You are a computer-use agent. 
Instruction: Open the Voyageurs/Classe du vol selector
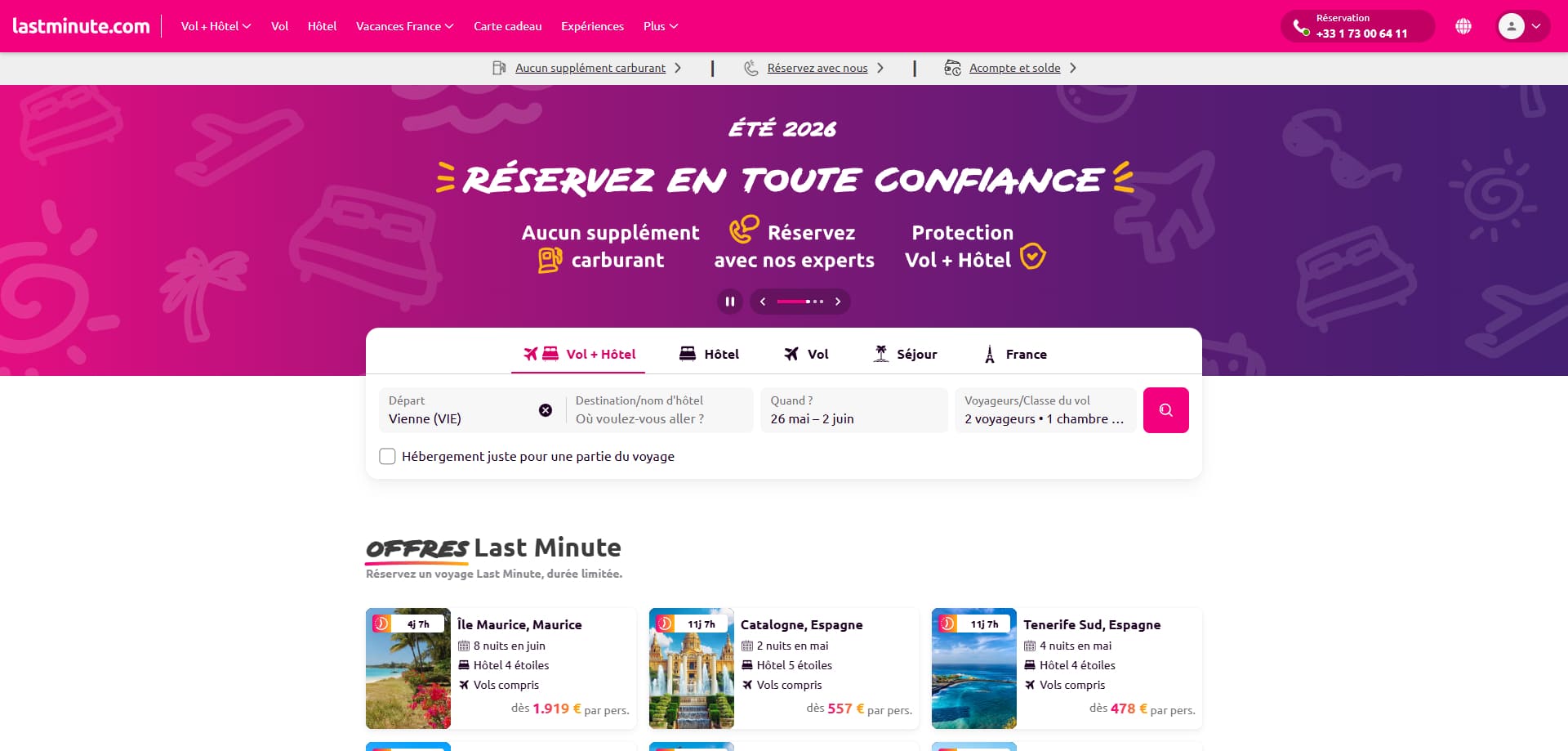(x=1045, y=410)
